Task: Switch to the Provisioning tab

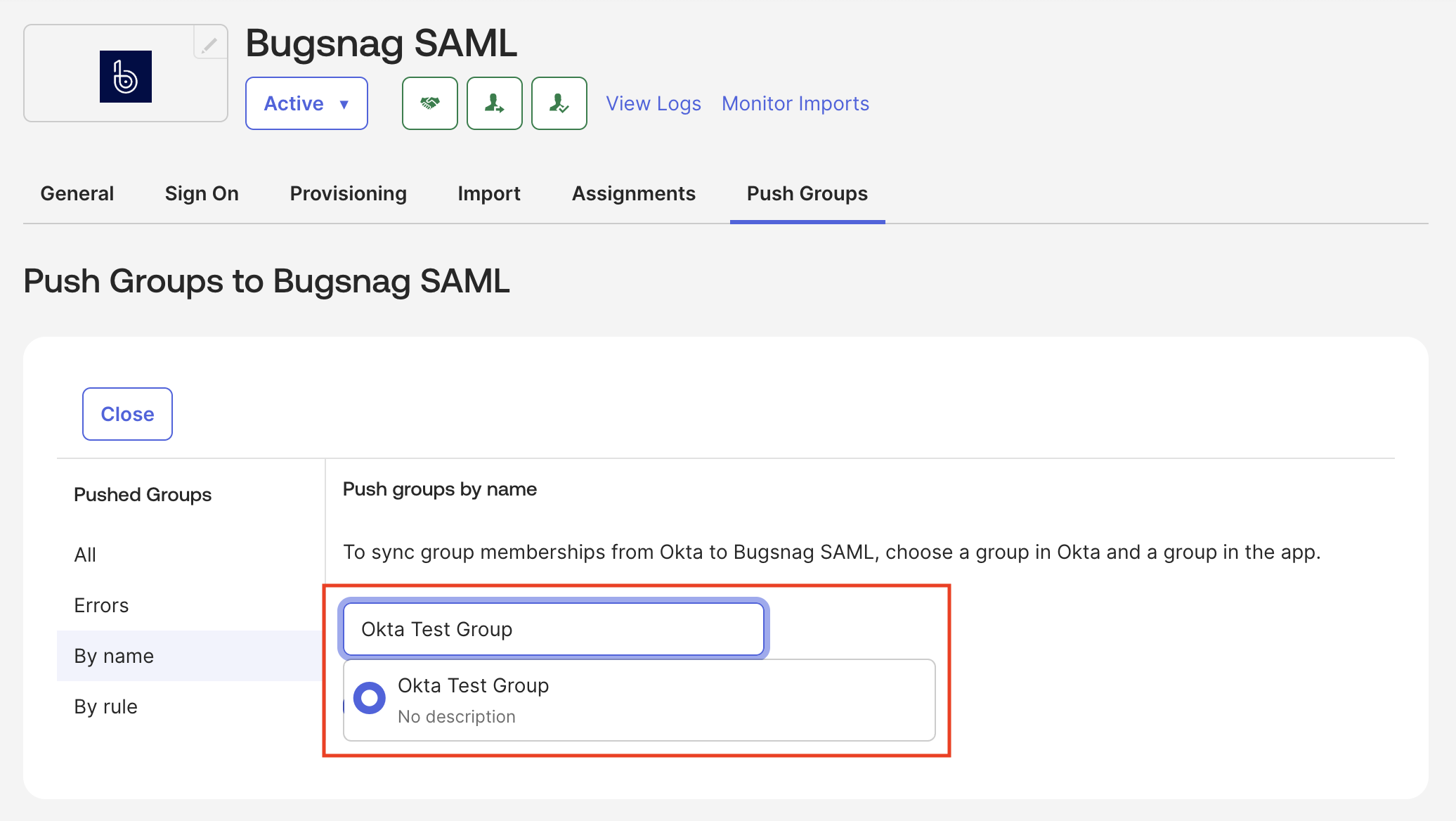Action: click(x=348, y=193)
